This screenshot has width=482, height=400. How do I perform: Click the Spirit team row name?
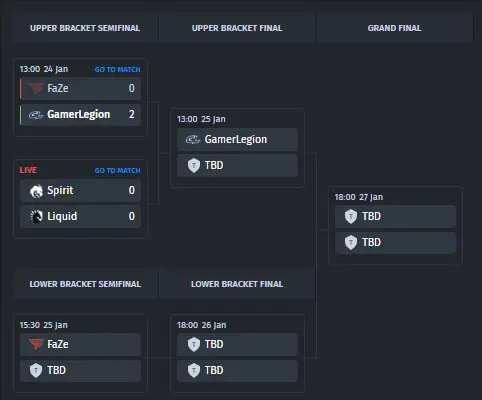tap(60, 190)
